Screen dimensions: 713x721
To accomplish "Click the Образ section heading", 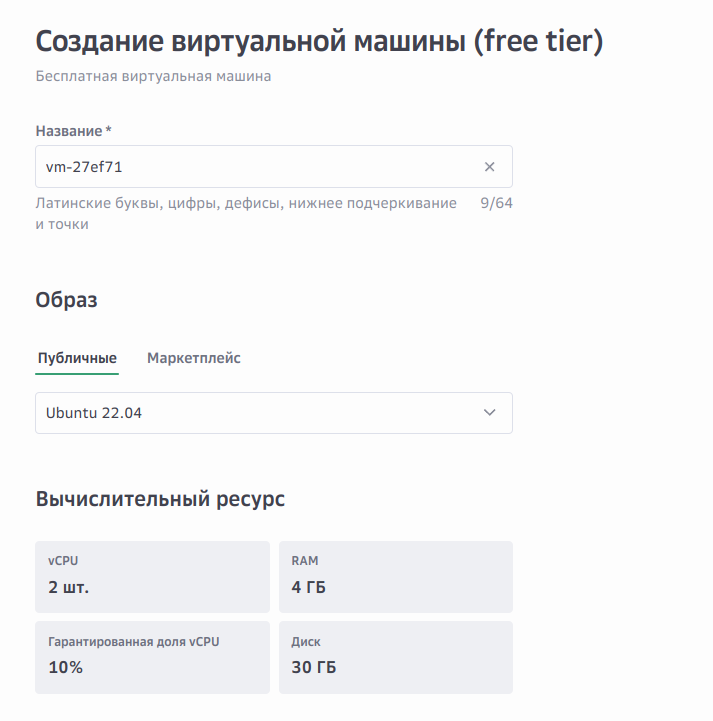I will [x=67, y=300].
